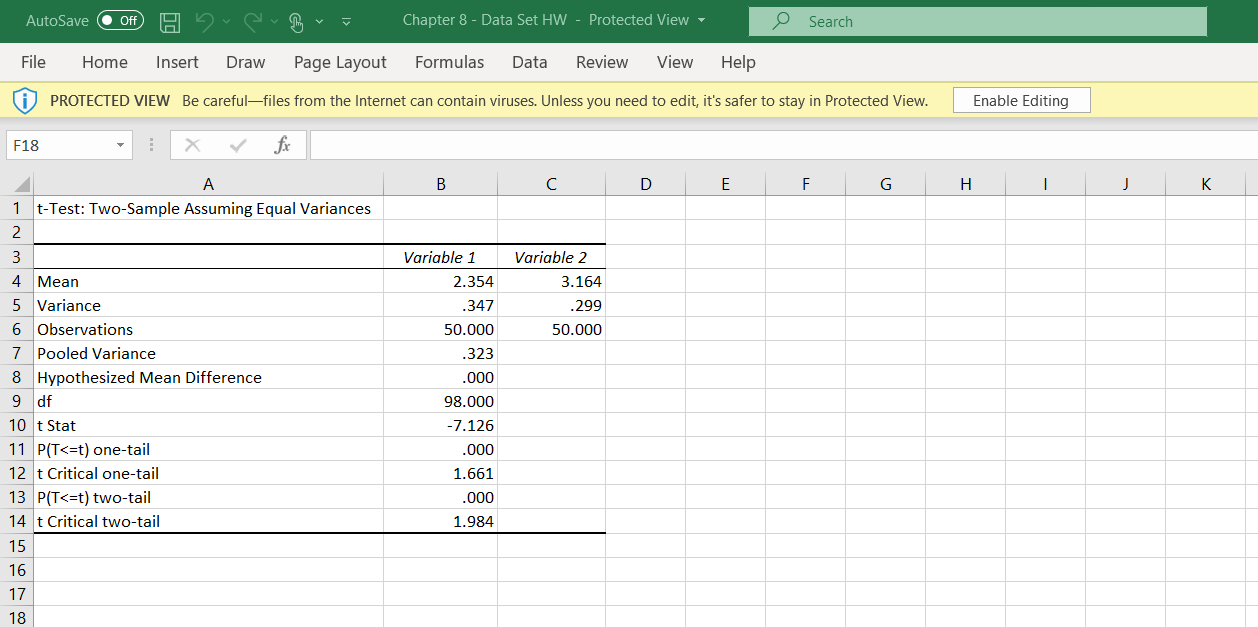Viewport: 1258px width, 627px height.
Task: Click the Save icon
Action: click(x=170, y=20)
